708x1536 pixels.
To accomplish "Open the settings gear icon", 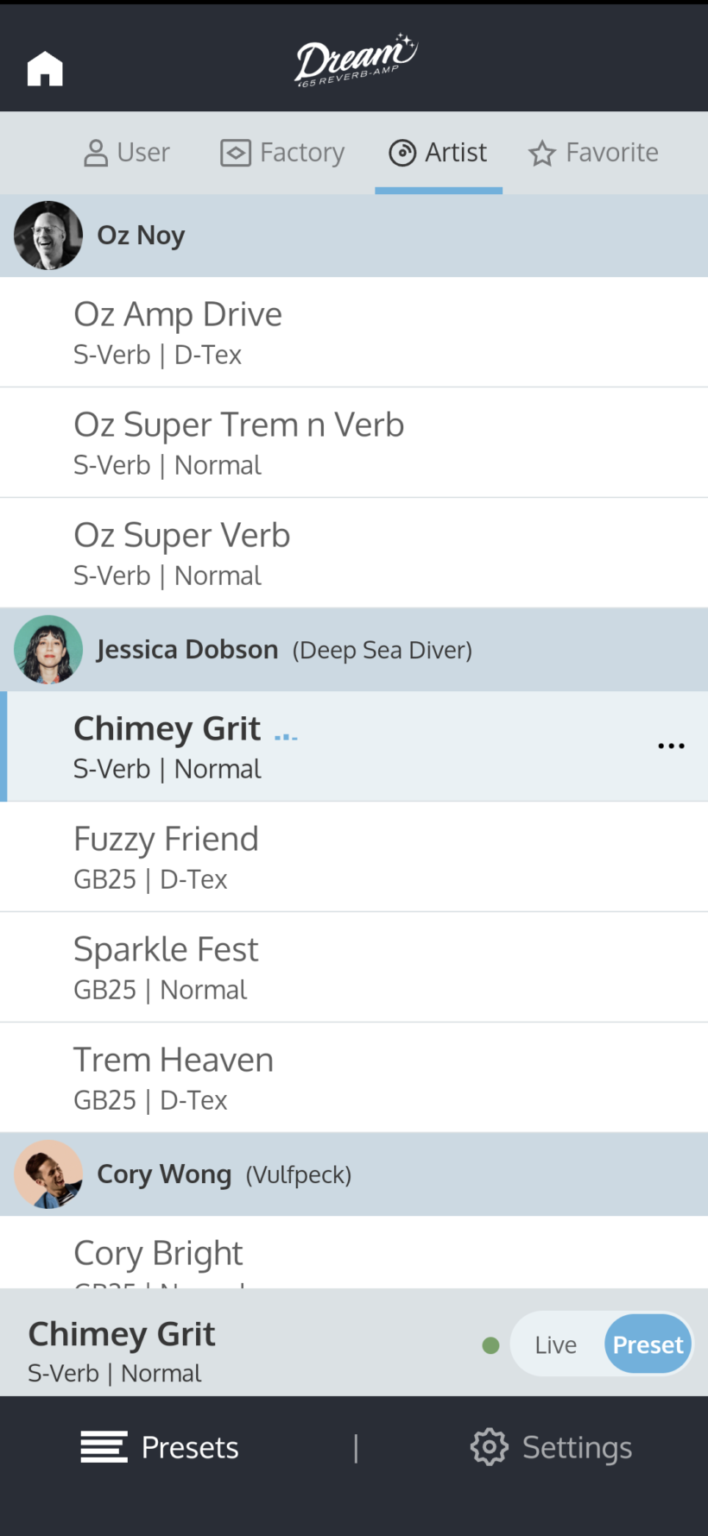I will (x=489, y=1447).
